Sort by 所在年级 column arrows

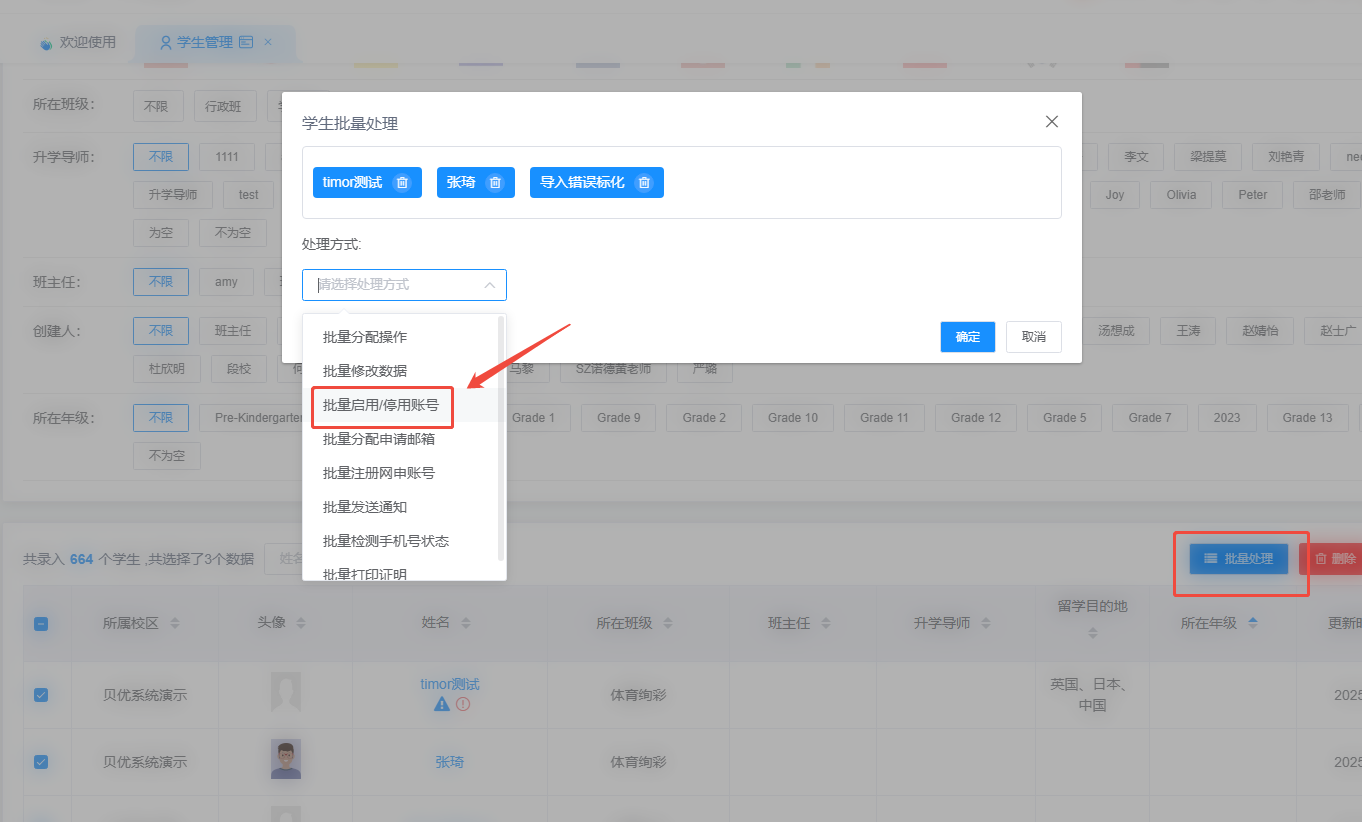pos(1253,623)
